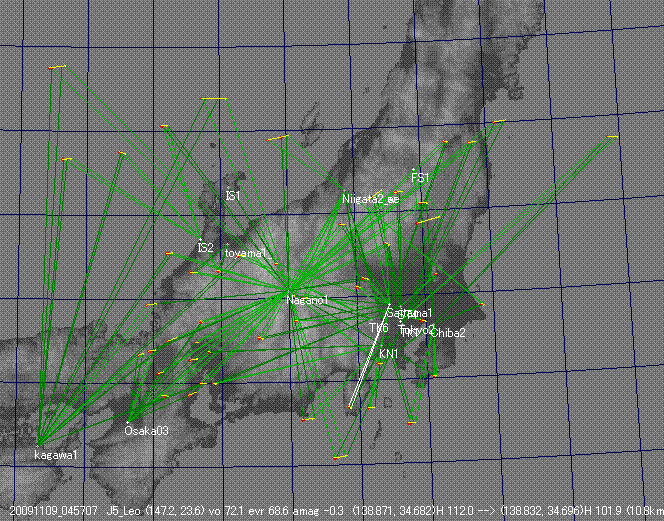Click the J5_Leo shower name in status line
Image resolution: width=664 pixels, height=521 pixels.
click(125, 511)
